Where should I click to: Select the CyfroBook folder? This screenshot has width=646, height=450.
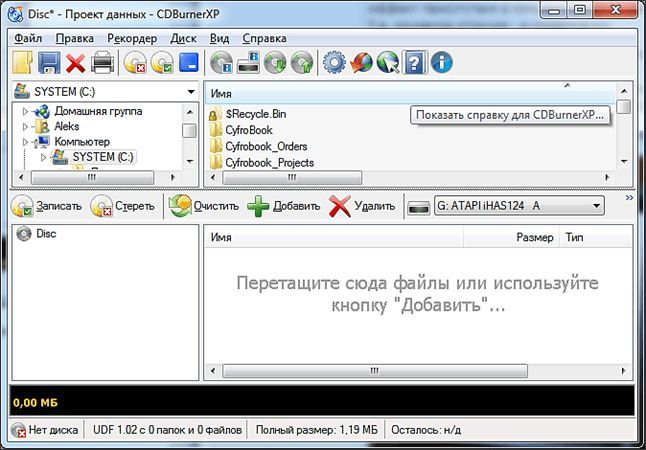[x=249, y=130]
